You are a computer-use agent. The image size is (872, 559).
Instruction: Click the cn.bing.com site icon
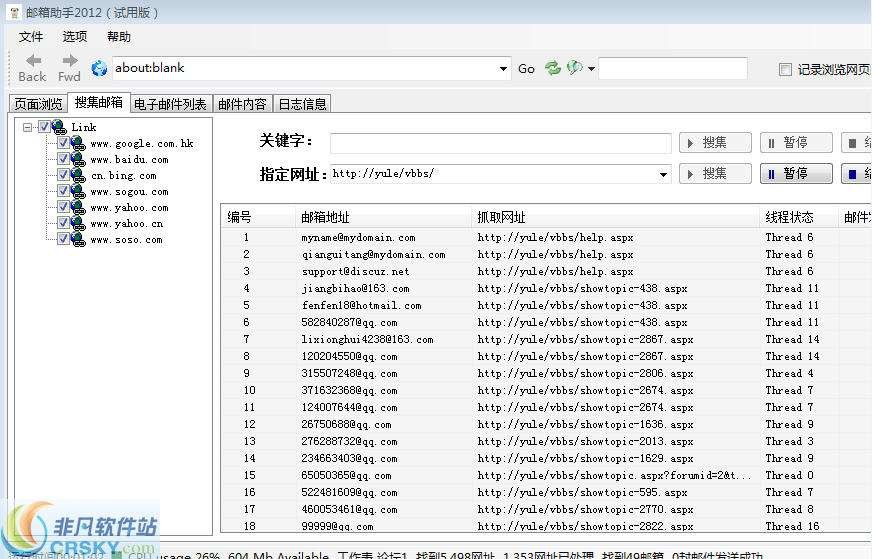(78, 176)
